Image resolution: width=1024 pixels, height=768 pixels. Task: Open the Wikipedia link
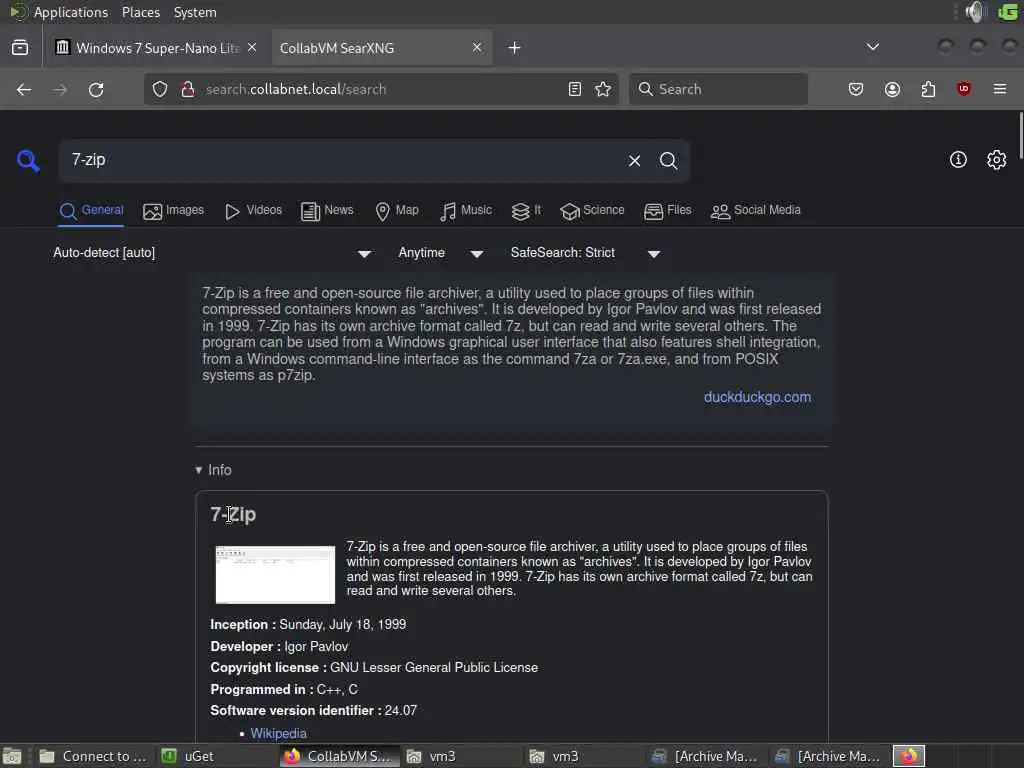pyautogui.click(x=278, y=733)
